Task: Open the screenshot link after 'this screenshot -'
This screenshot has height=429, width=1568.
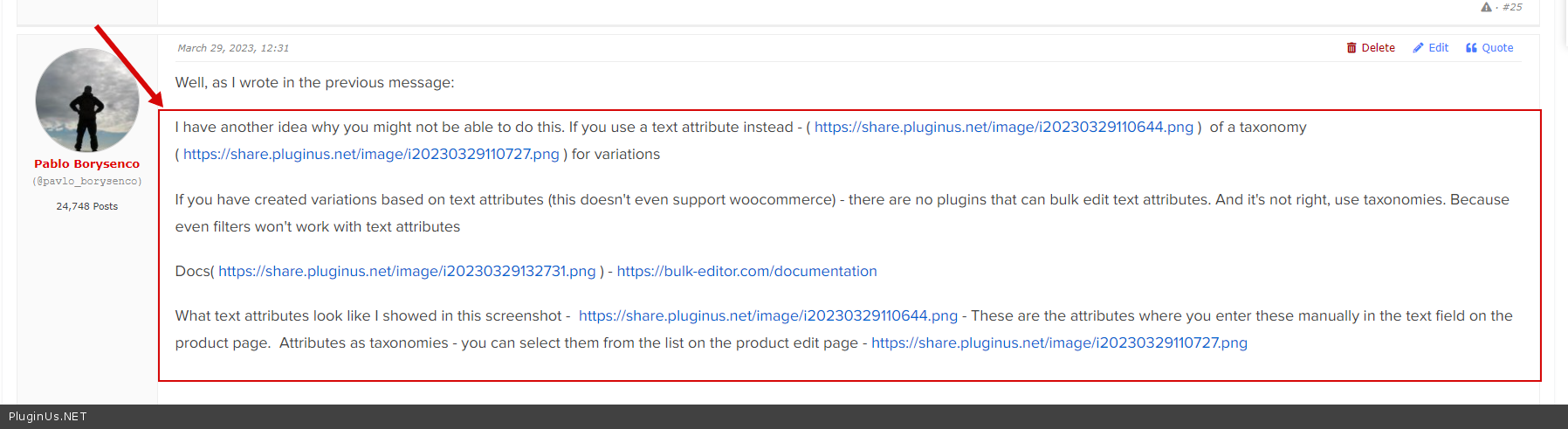Action: pyautogui.click(x=767, y=315)
